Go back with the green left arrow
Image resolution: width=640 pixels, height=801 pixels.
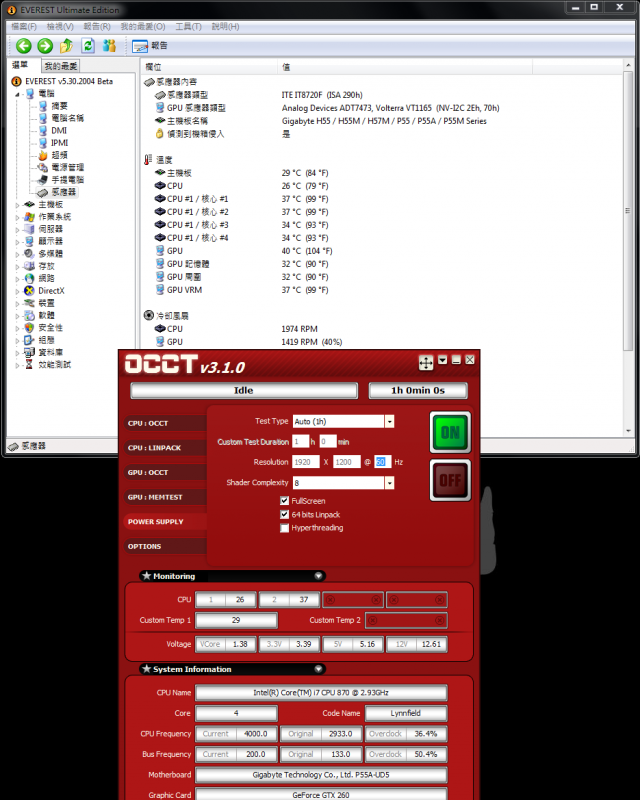pos(23,46)
